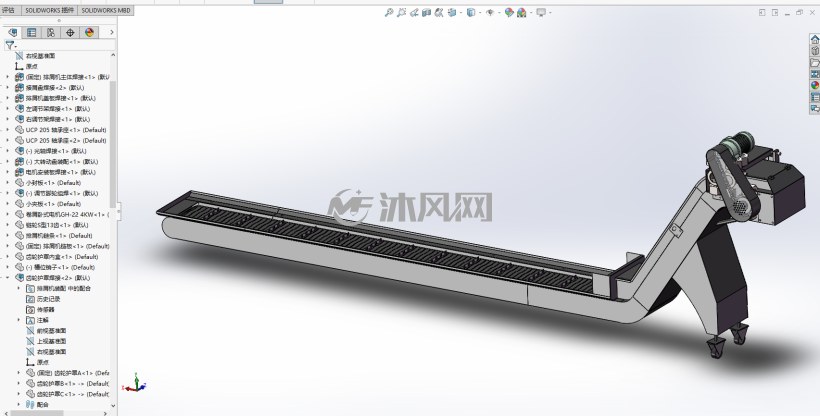820x416 pixels.
Task: Open the SOLIDWORKS Forum task pane icon
Action: click(x=815, y=109)
